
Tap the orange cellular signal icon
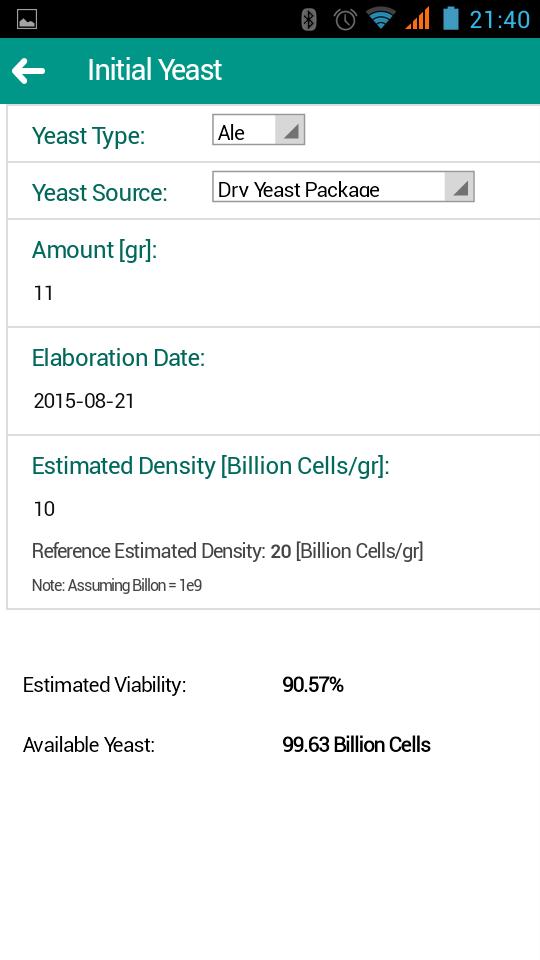click(x=417, y=19)
